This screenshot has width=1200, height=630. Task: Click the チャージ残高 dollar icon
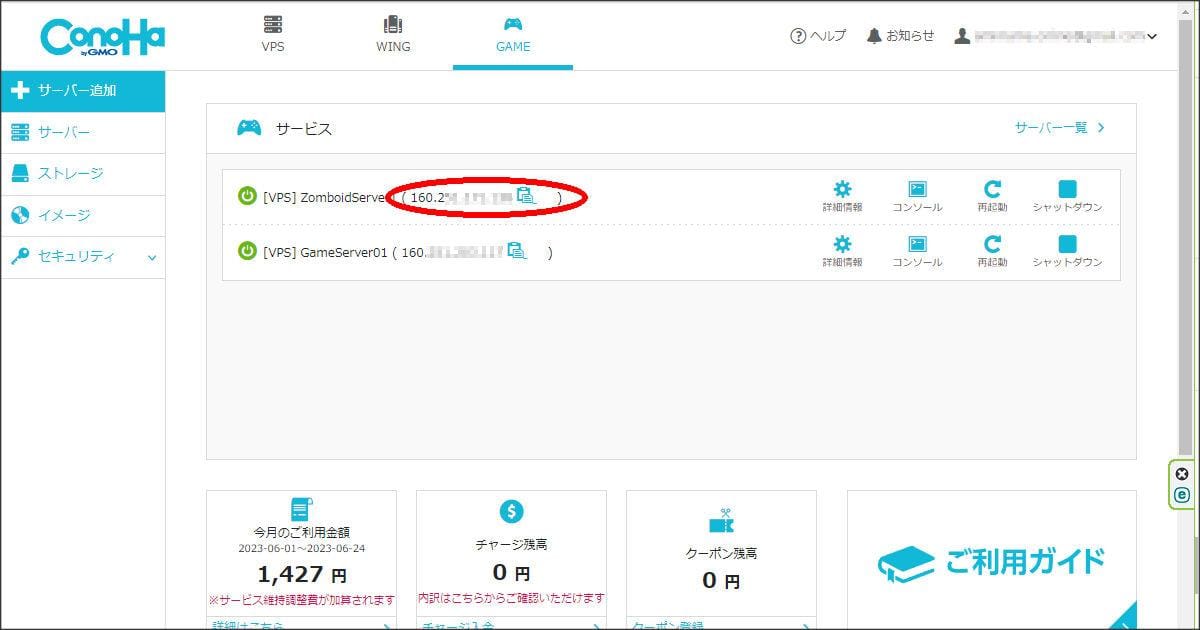(511, 512)
